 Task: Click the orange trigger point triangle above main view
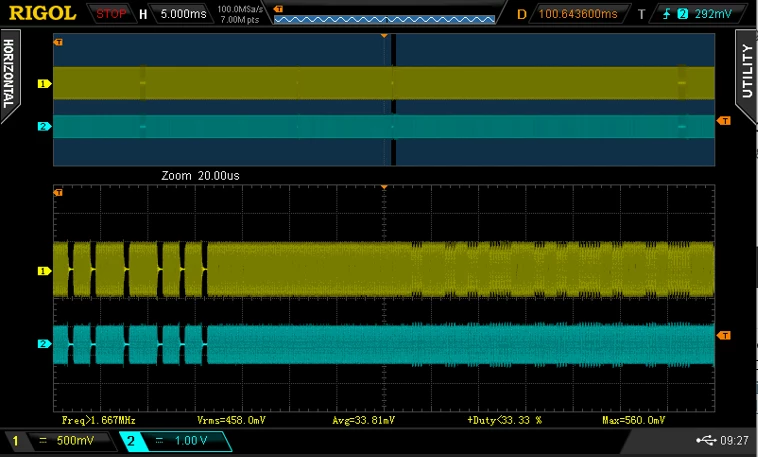coord(384,36)
